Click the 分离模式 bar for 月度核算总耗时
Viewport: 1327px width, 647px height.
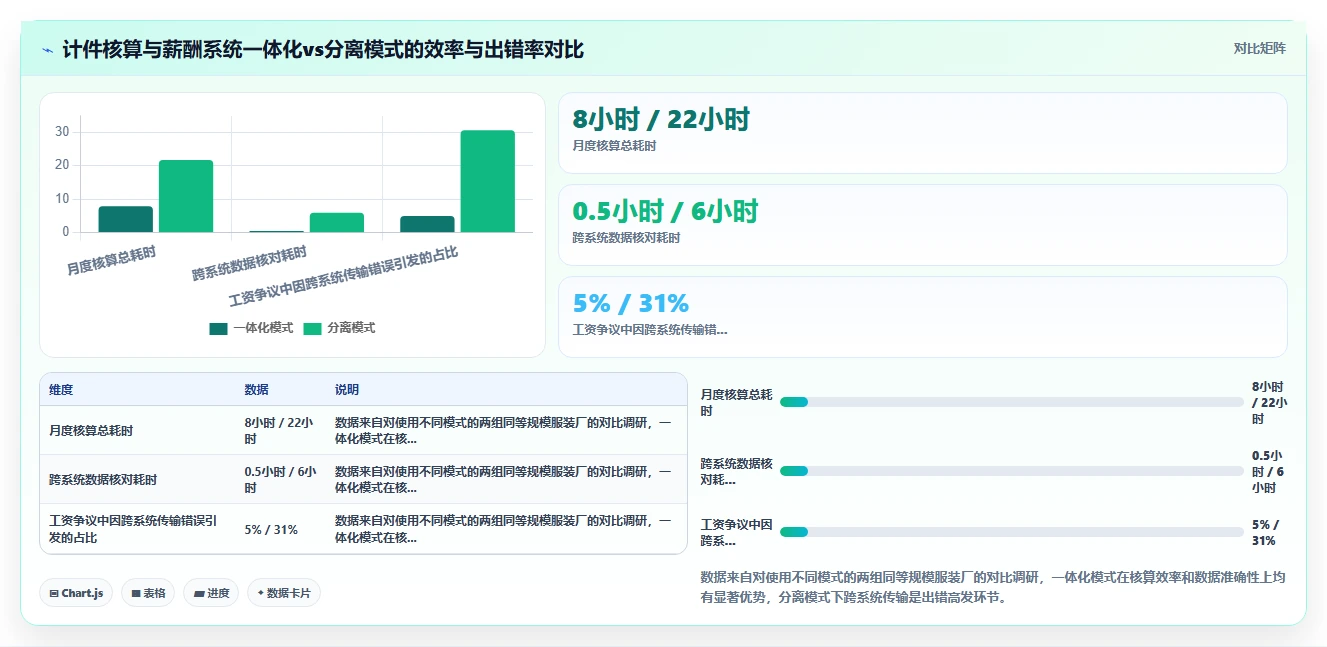coord(186,196)
